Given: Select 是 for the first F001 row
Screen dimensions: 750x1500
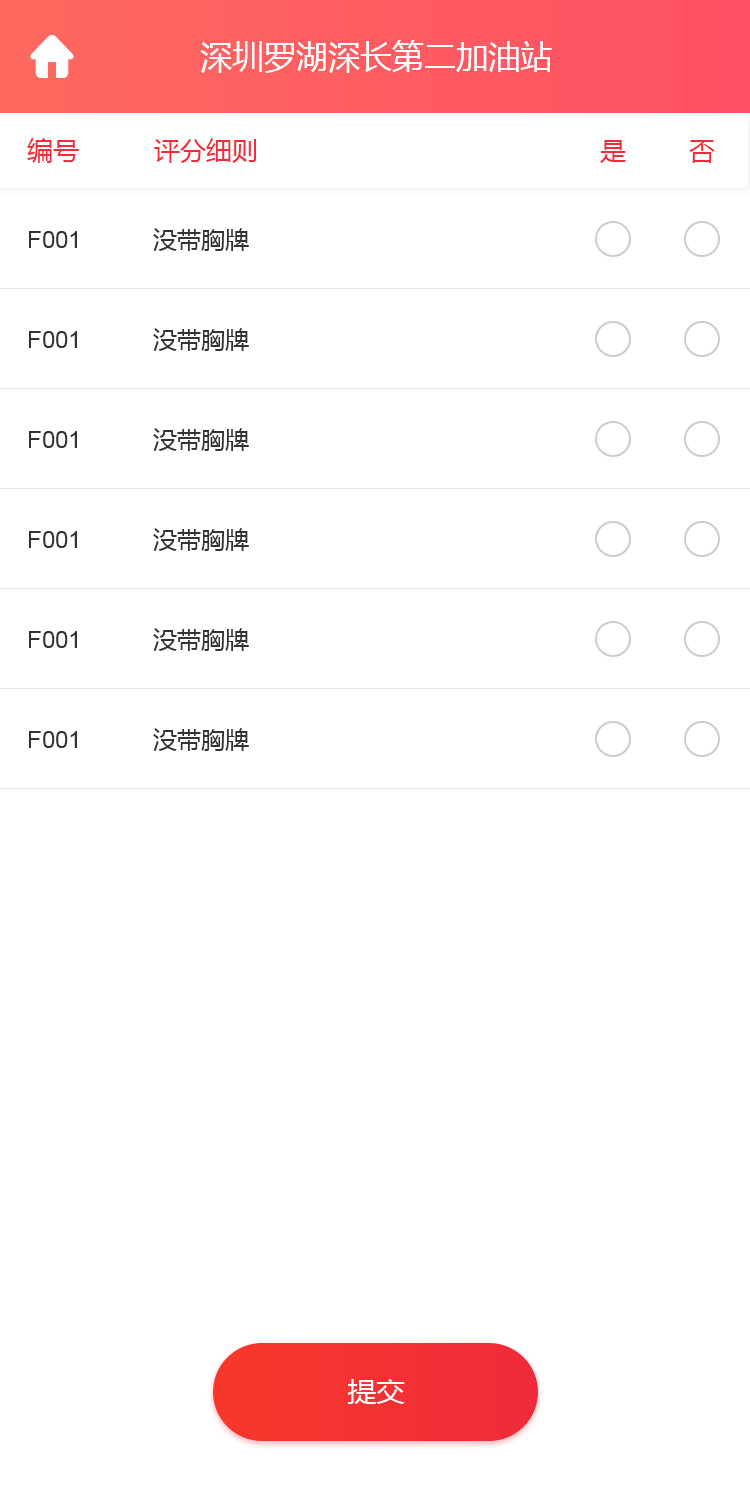Looking at the screenshot, I should [613, 239].
